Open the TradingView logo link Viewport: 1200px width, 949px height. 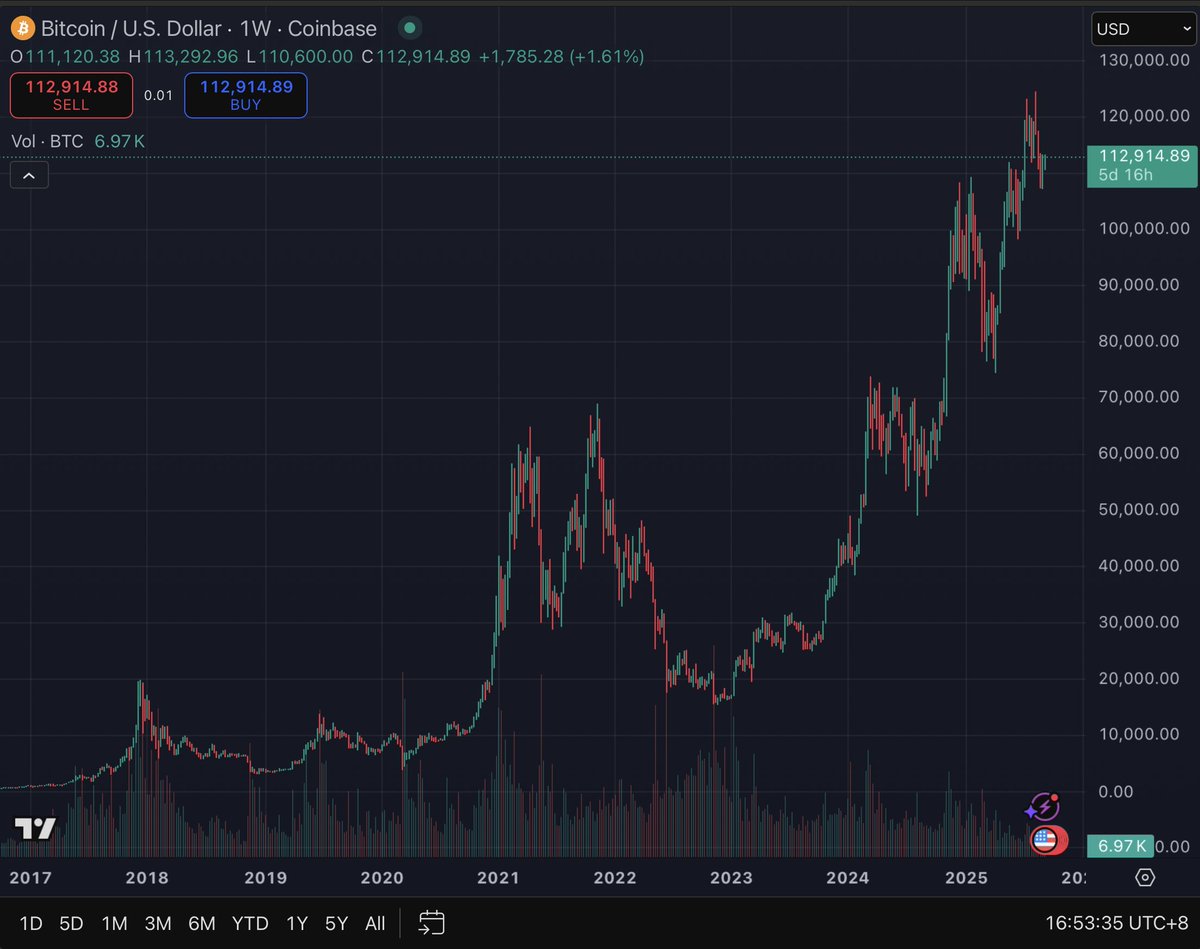(35, 828)
